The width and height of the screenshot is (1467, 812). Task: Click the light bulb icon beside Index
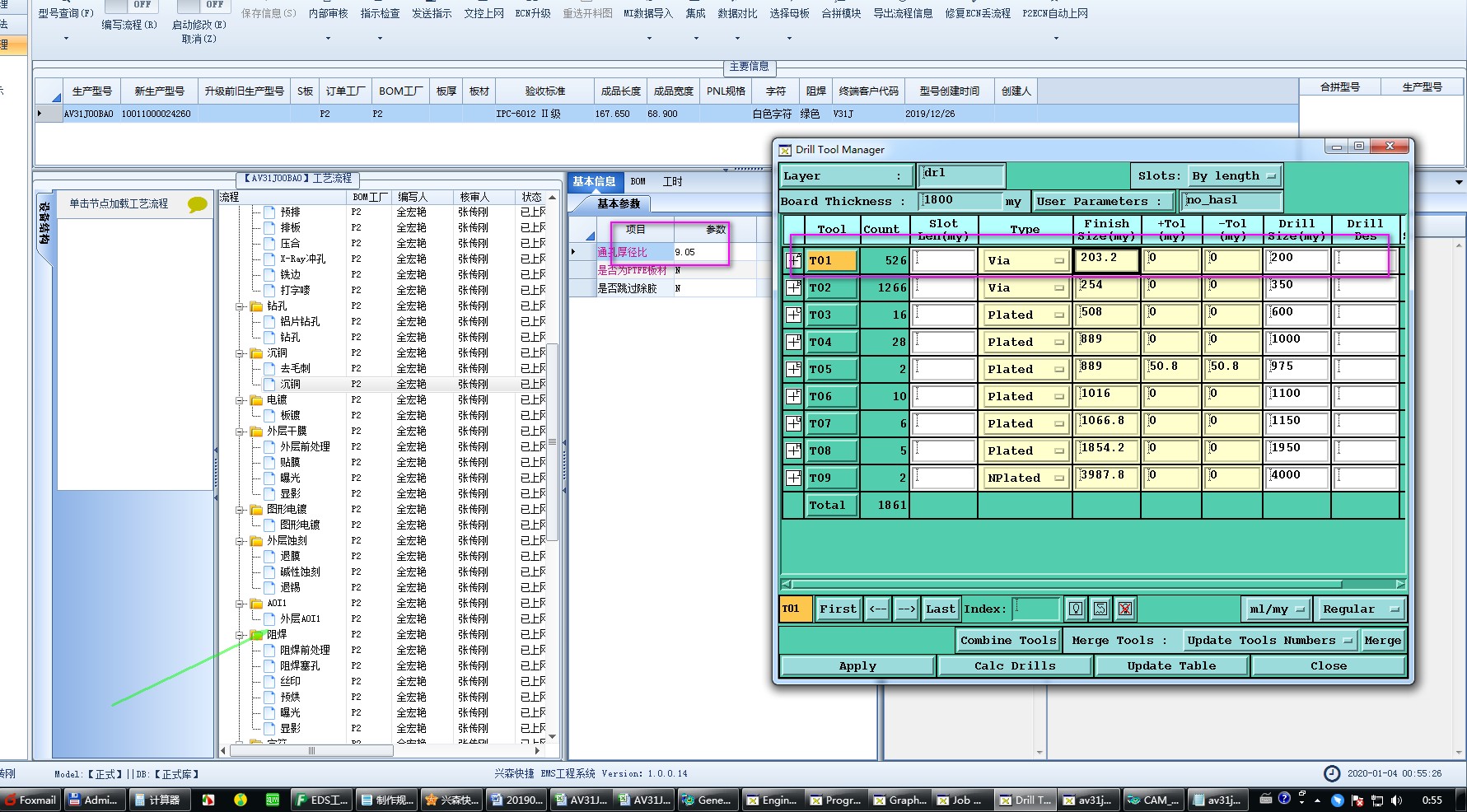pyautogui.click(x=1076, y=609)
